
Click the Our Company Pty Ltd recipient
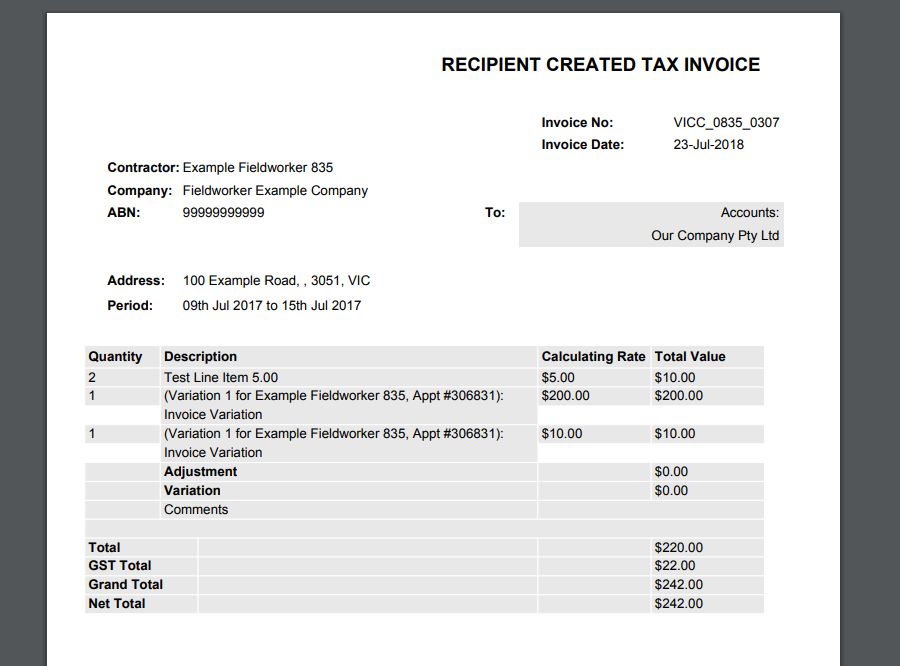tap(714, 236)
